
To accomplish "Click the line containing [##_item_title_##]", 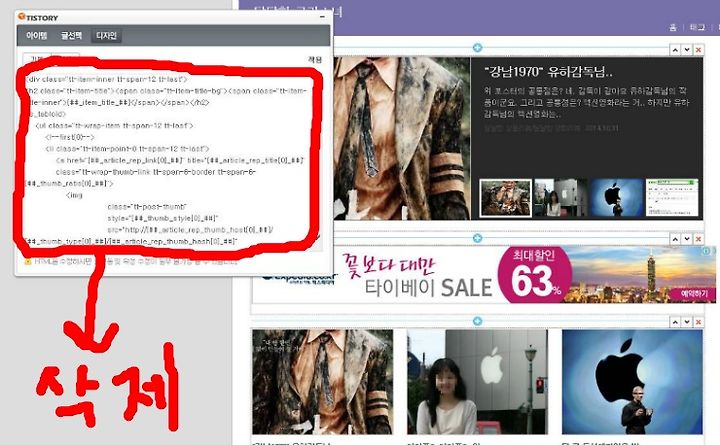I will [x=118, y=102].
